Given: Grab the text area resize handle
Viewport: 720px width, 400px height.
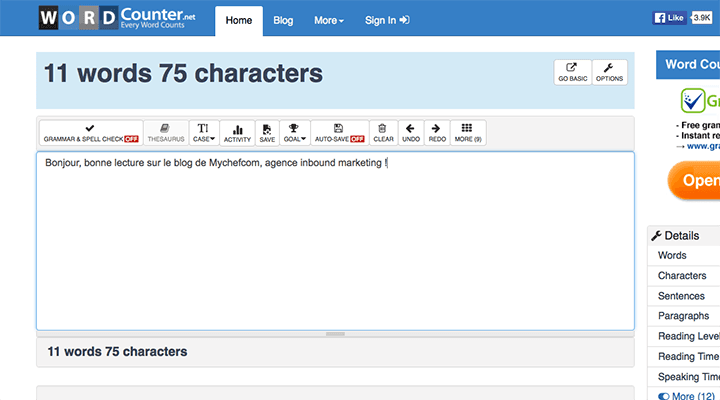Looking at the screenshot, I should (335, 334).
